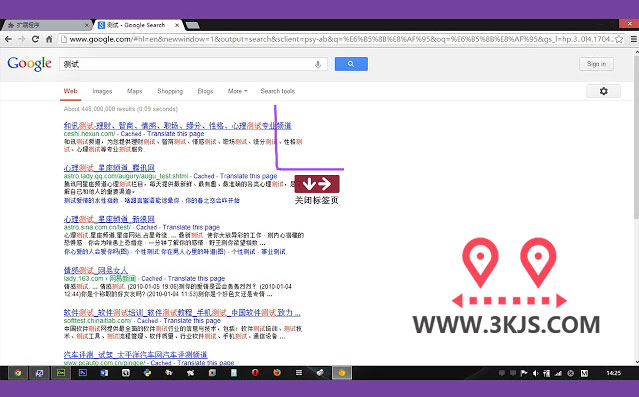Viewport: 639px width, 397px height.
Task: Open the Python icon in the taskbar
Action: coord(148,373)
